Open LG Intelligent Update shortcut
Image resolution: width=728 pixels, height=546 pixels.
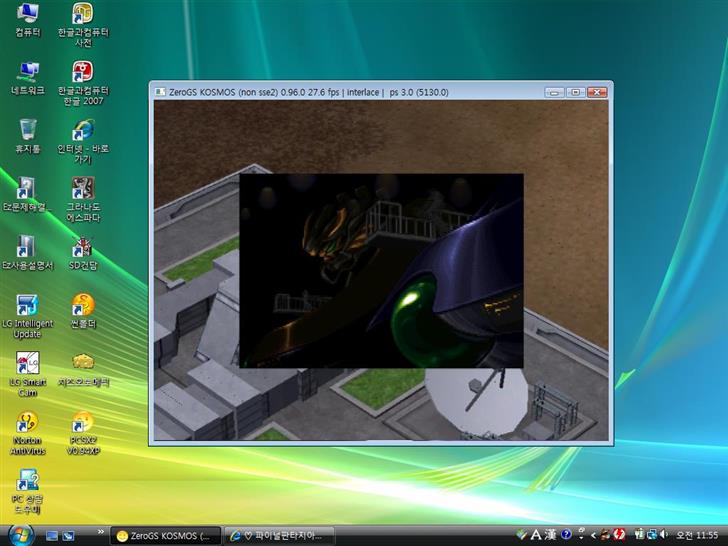click(x=27, y=317)
